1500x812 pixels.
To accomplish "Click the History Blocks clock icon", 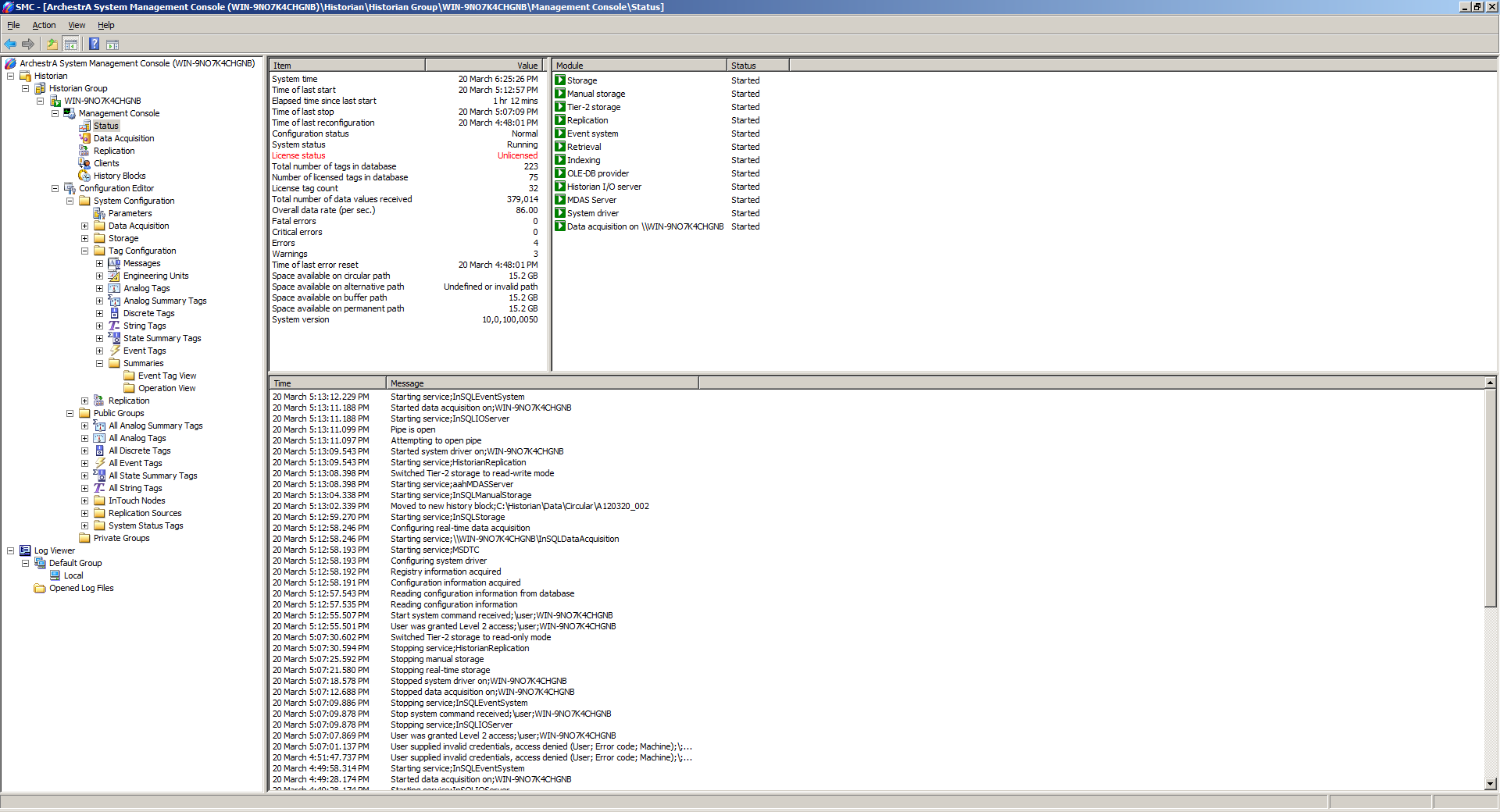I will point(85,176).
